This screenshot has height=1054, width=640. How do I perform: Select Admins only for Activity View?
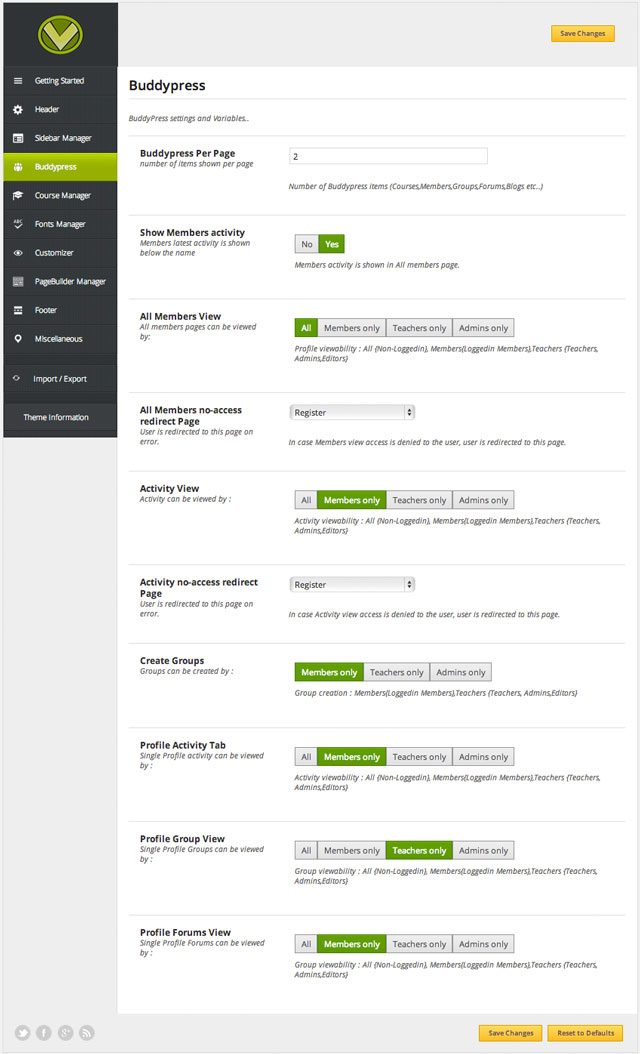483,500
